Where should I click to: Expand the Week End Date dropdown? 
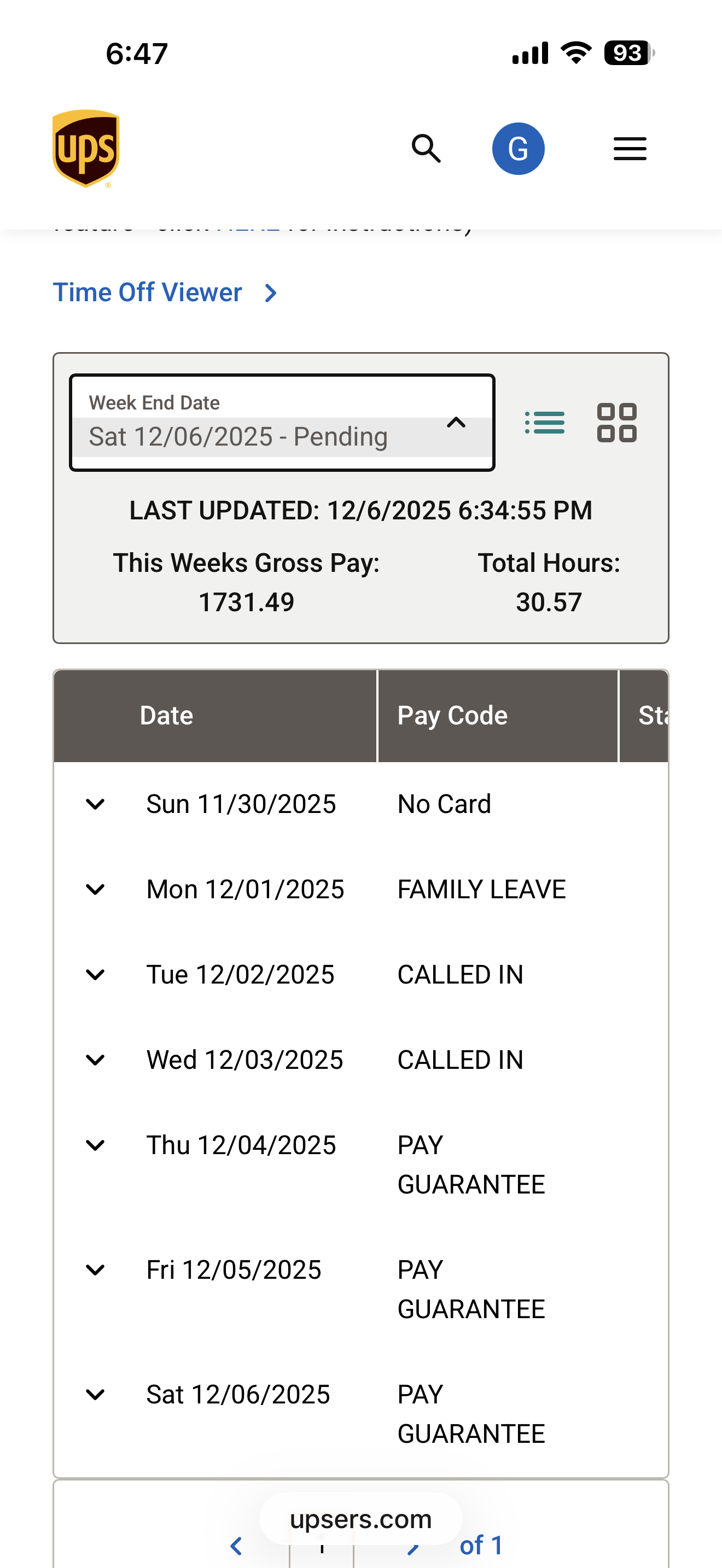(282, 423)
